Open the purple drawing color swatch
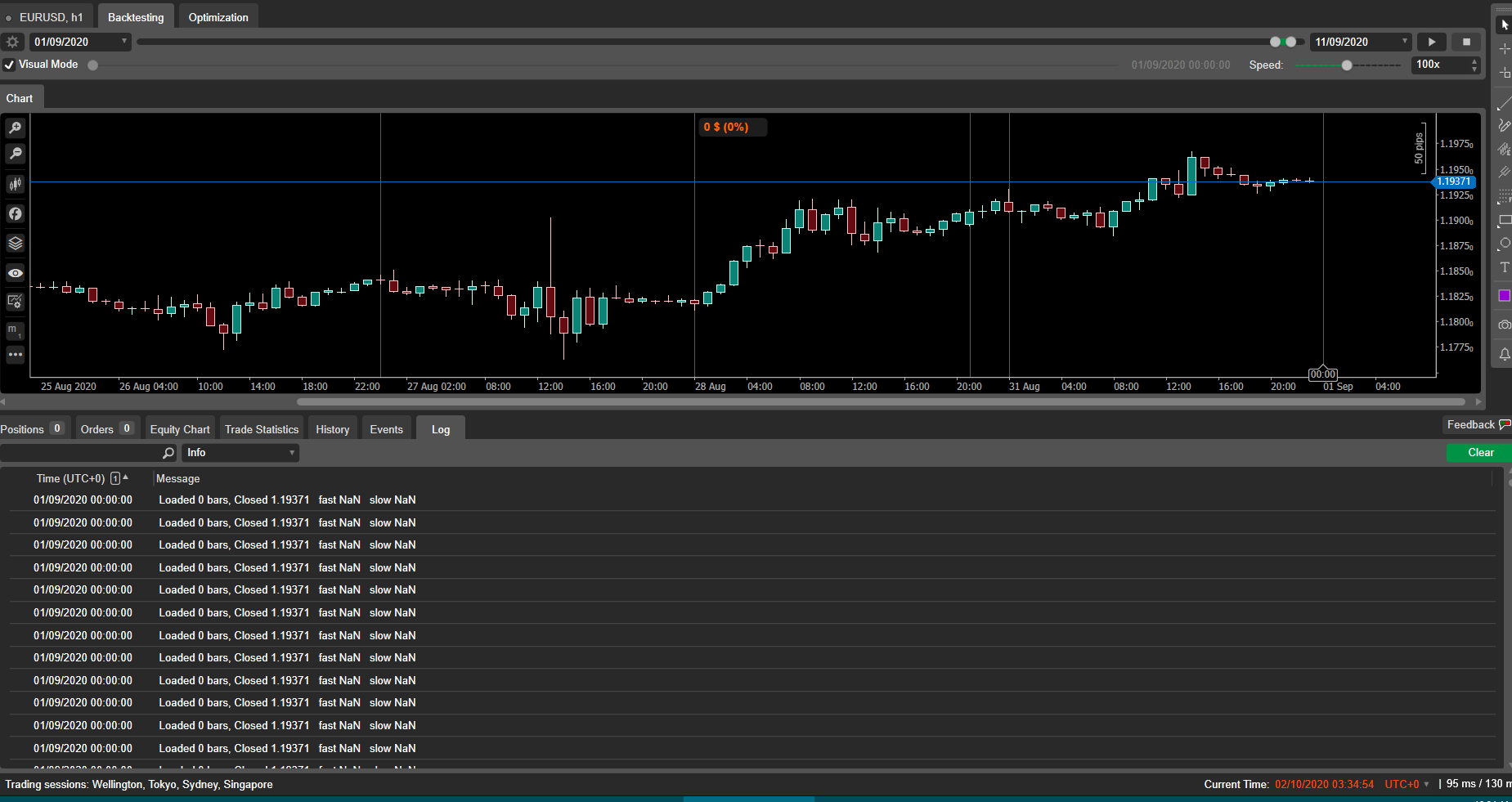This screenshot has height=802, width=1512. pos(1504,296)
